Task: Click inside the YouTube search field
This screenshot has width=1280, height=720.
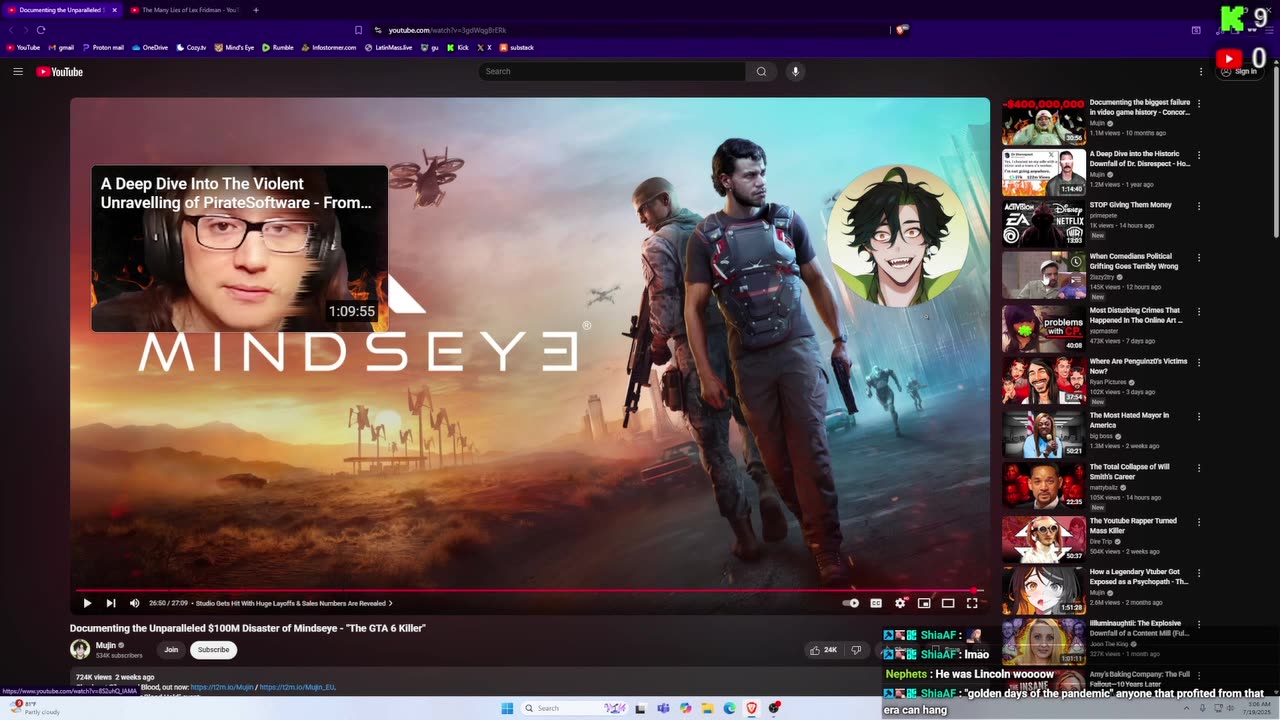Action: pyautogui.click(x=612, y=72)
